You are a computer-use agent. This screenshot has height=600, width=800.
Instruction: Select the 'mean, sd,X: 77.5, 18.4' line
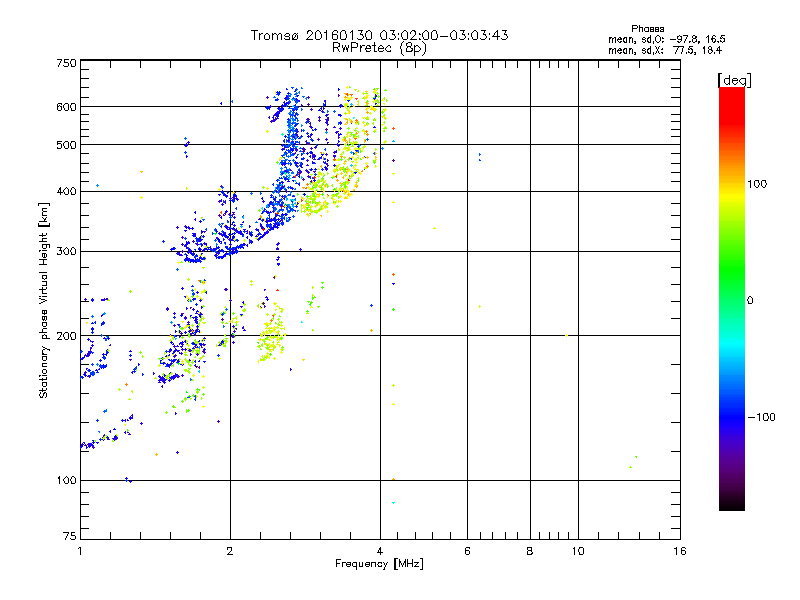click(x=665, y=50)
